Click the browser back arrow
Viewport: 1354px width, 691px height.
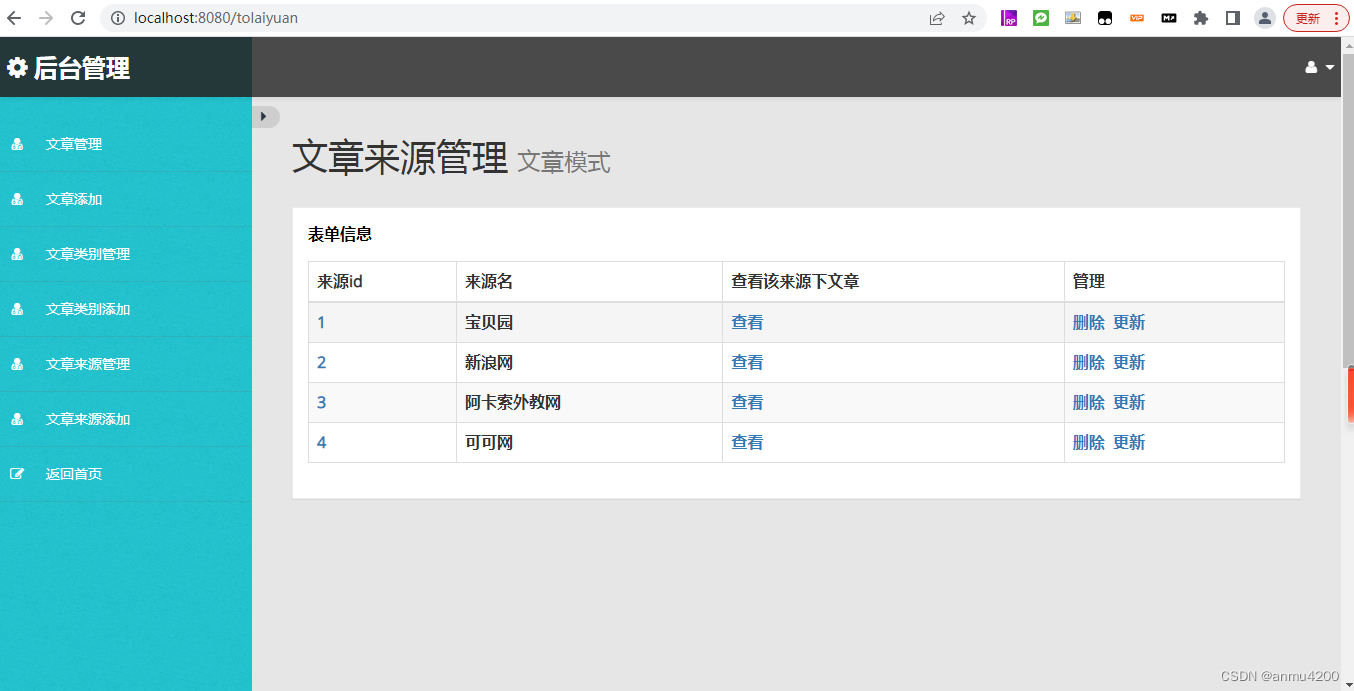pos(14,18)
